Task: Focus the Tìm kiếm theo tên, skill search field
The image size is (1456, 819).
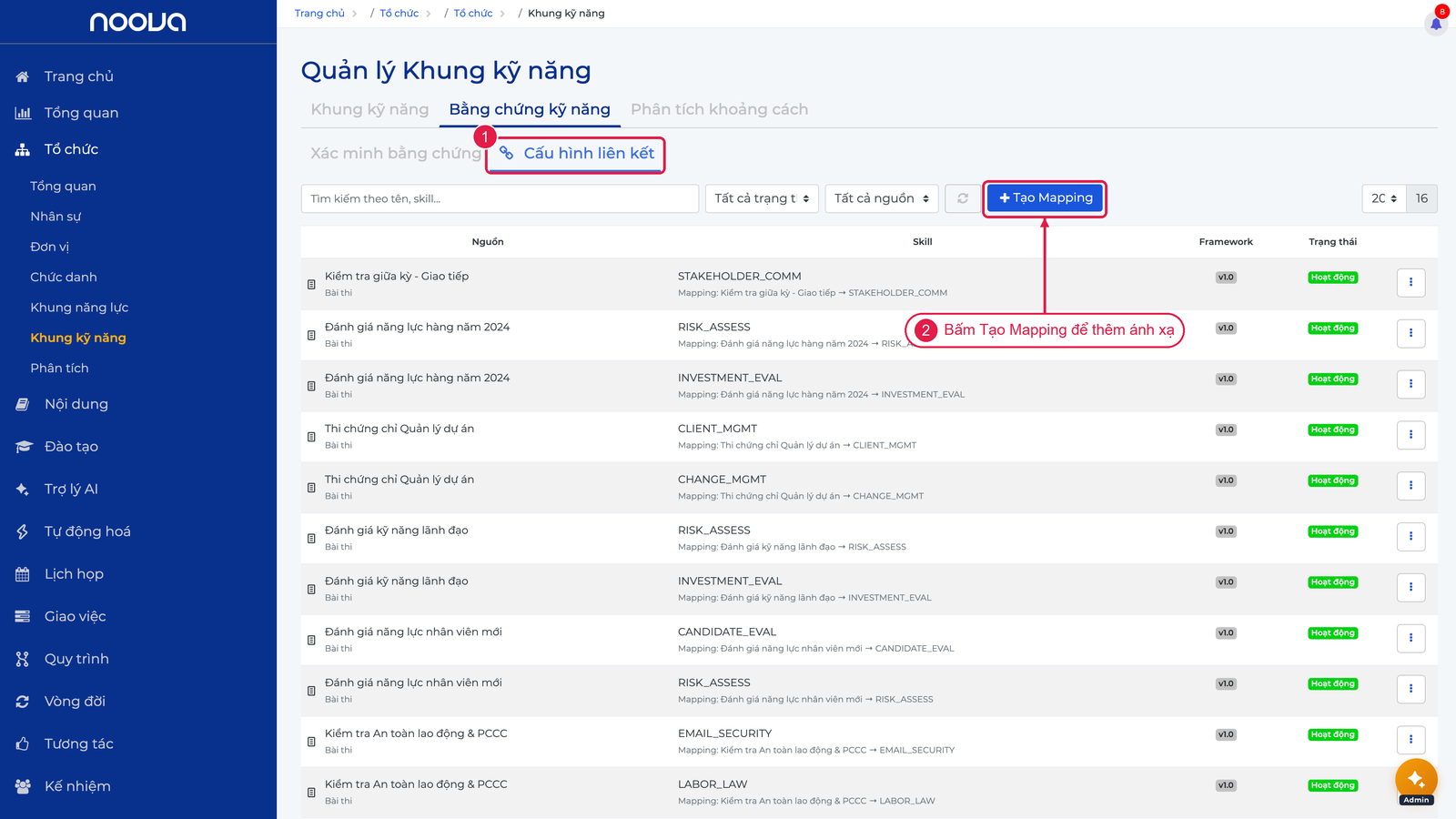Action: pyautogui.click(x=500, y=198)
